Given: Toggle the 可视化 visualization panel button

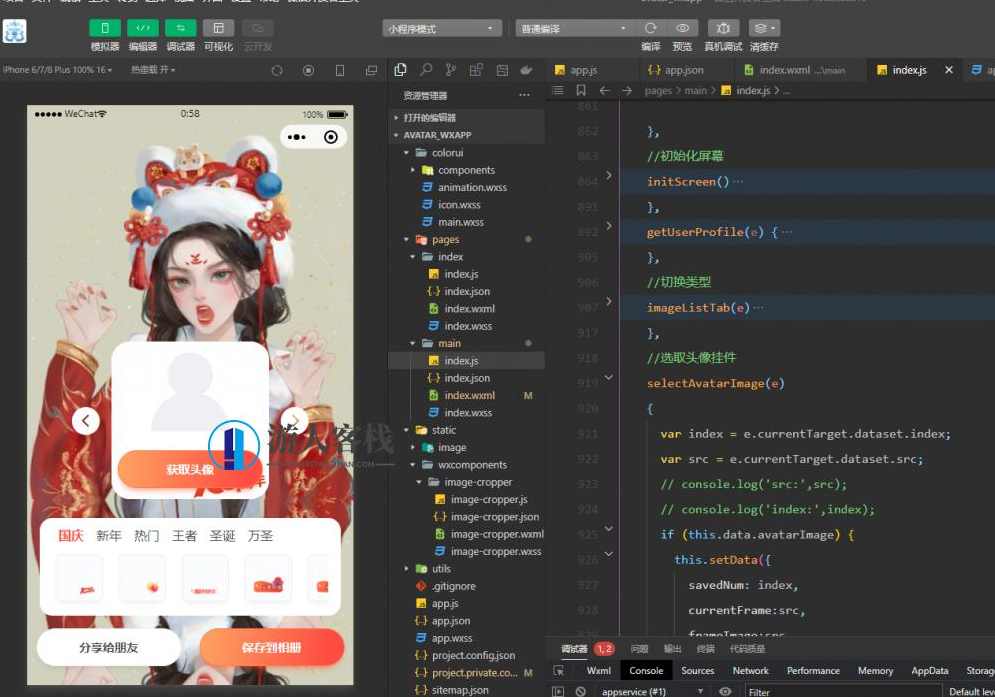Looking at the screenshot, I should click(x=218, y=28).
